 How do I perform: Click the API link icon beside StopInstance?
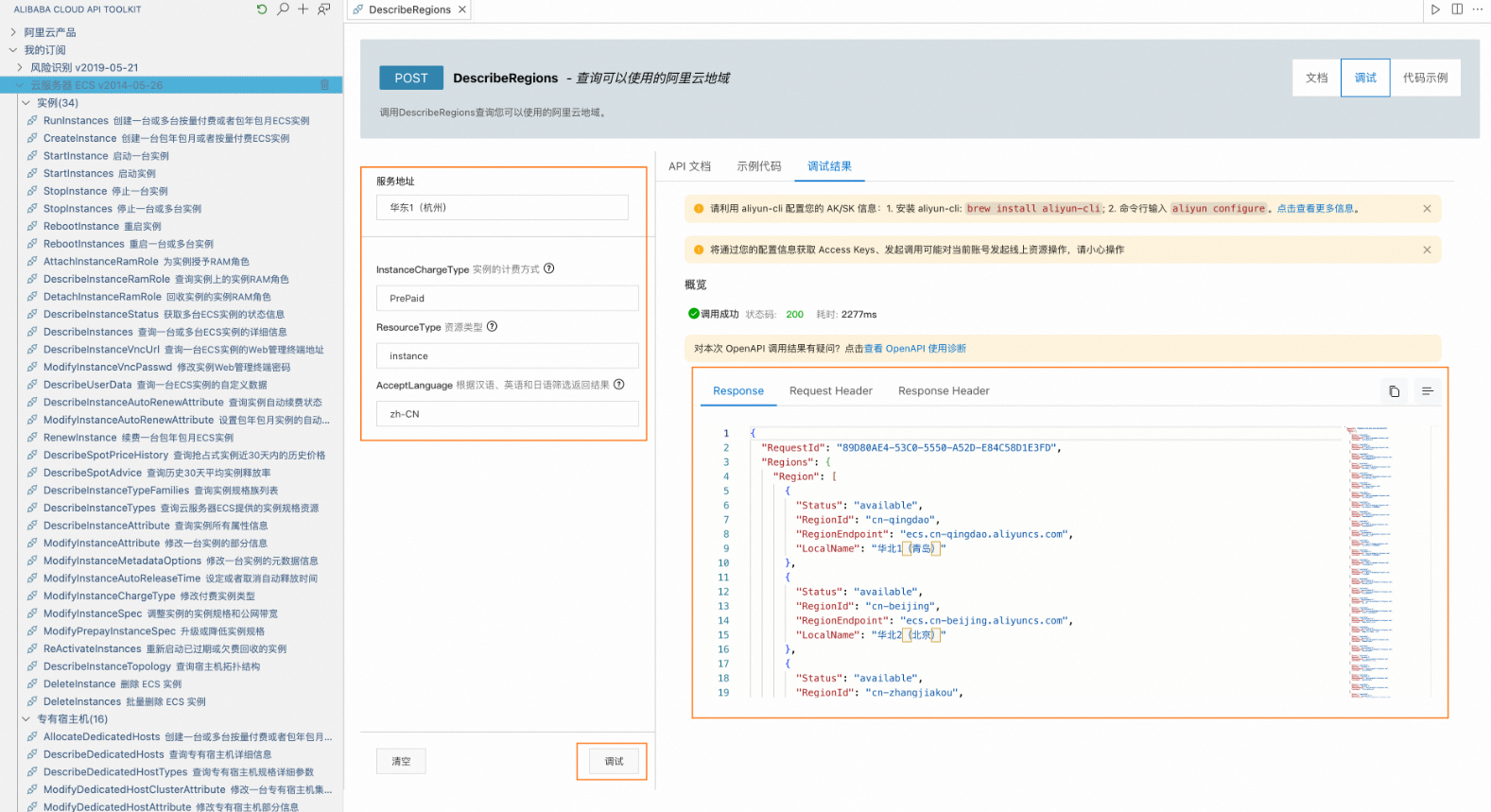[x=32, y=191]
